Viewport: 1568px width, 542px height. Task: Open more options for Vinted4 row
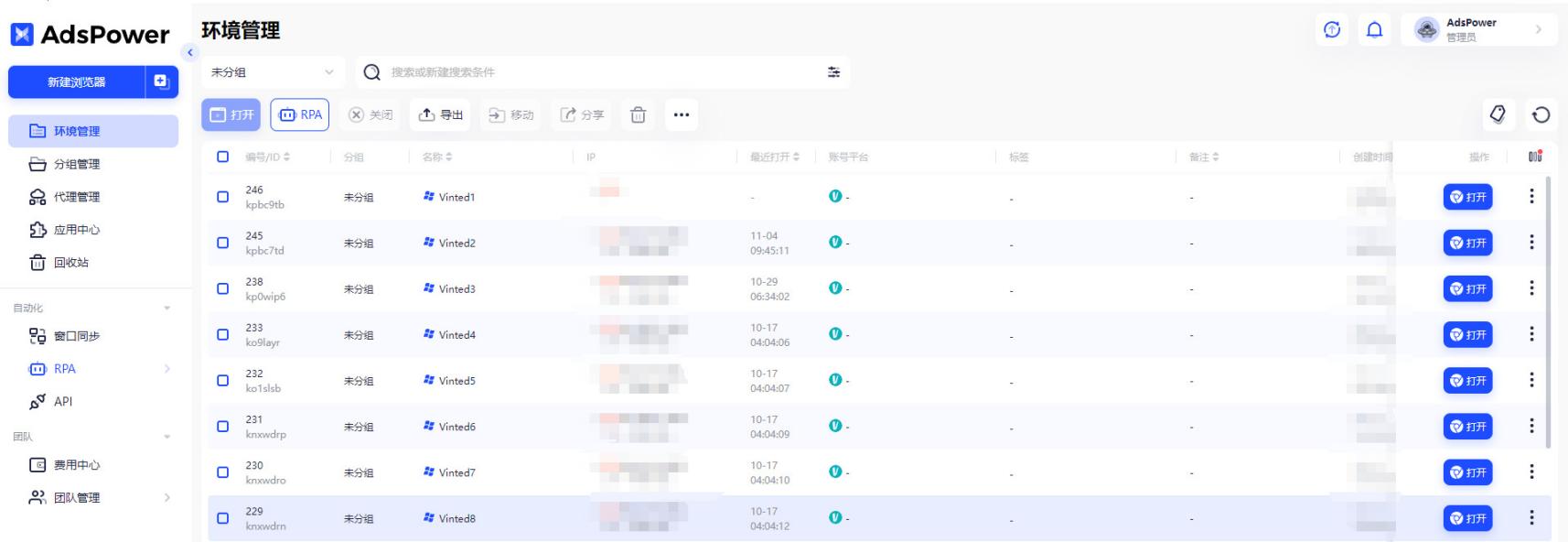1531,334
